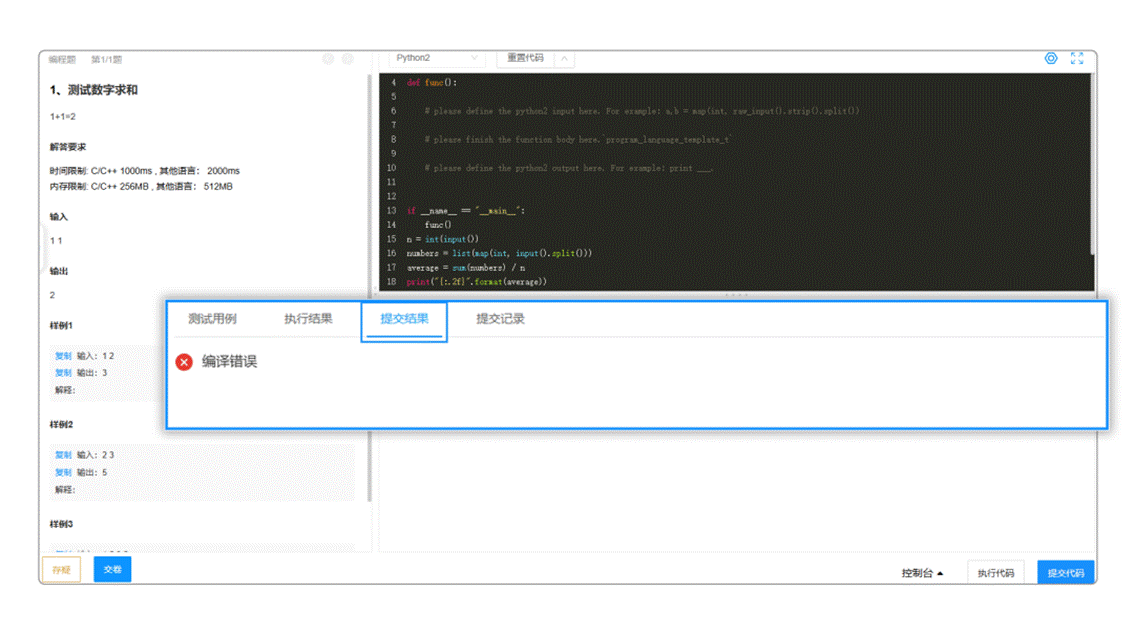
Task: Click the title 1、测试数字求和
Action: click(x=93, y=90)
